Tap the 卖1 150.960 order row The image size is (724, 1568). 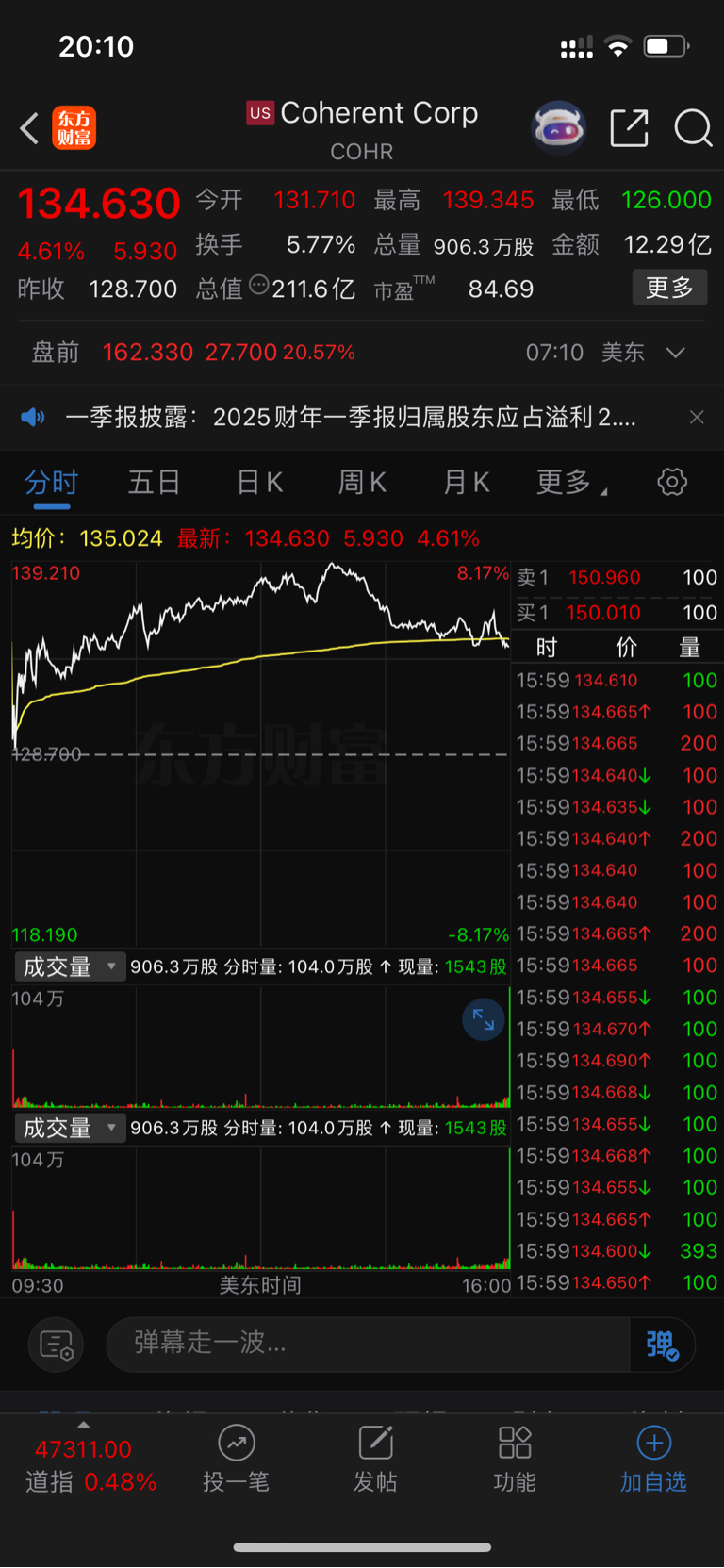click(617, 577)
